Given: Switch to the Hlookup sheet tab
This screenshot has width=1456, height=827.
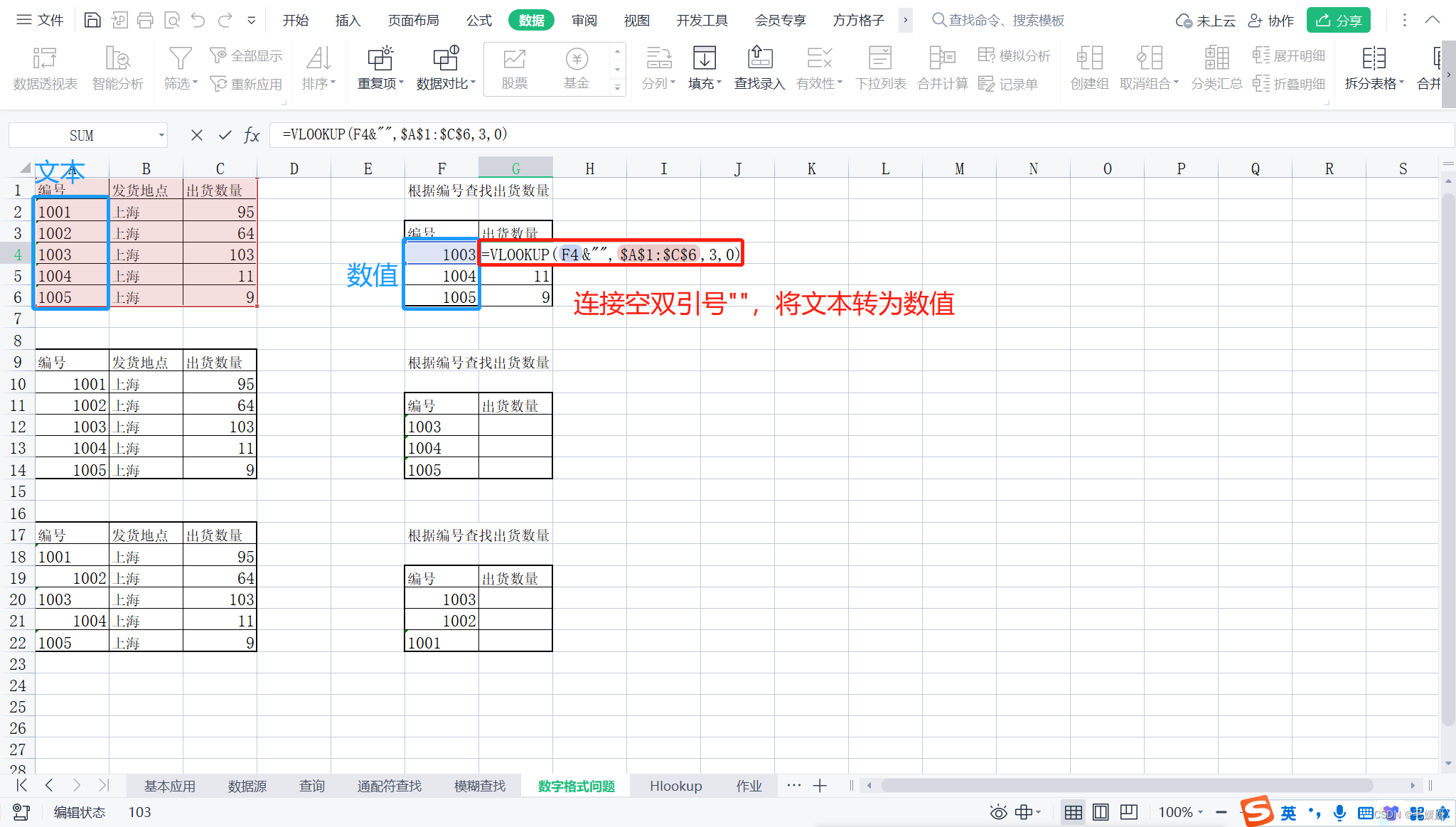Looking at the screenshot, I should pos(675,786).
